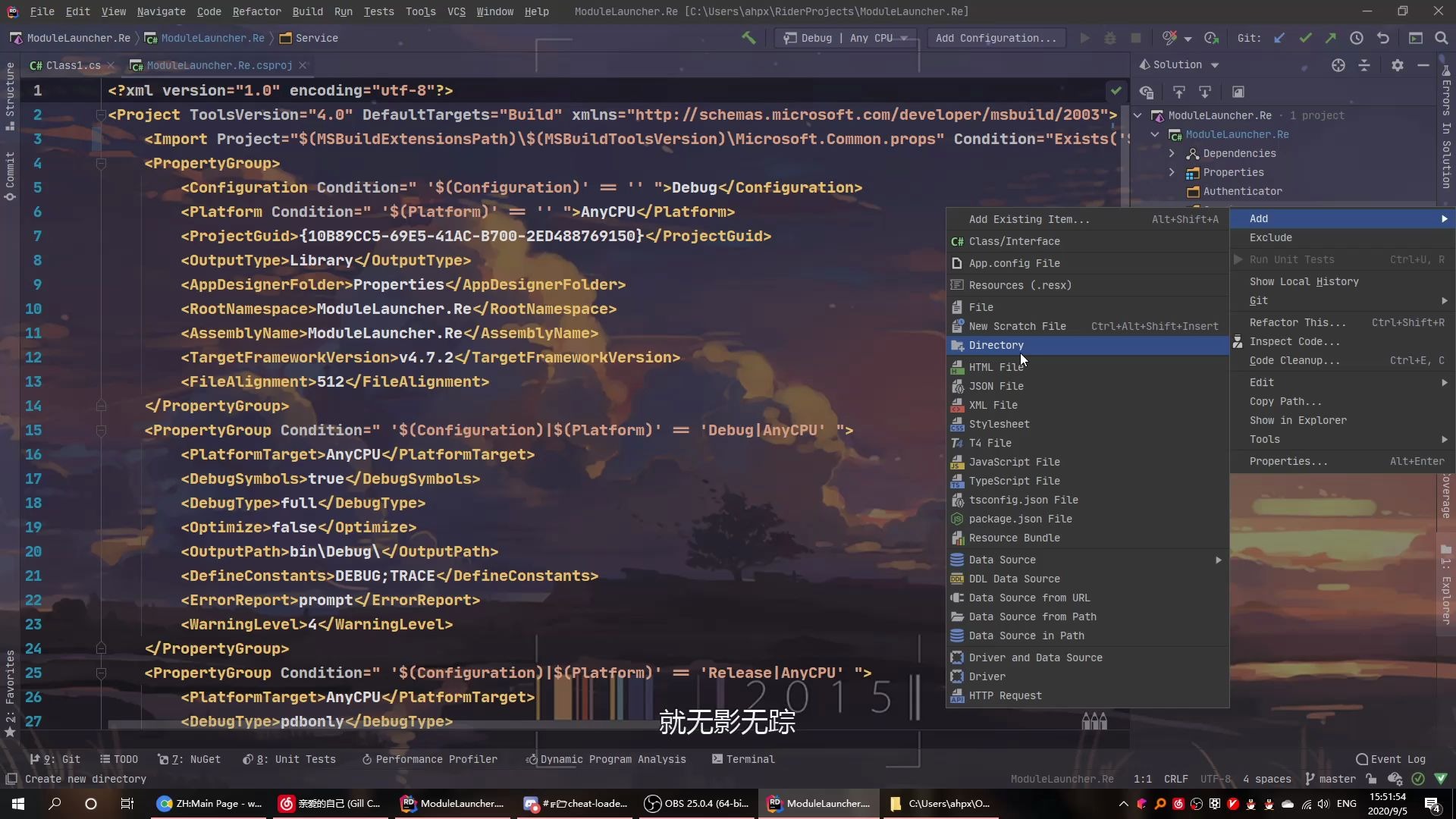Click the Git commit checkmark icon

(x=1305, y=38)
